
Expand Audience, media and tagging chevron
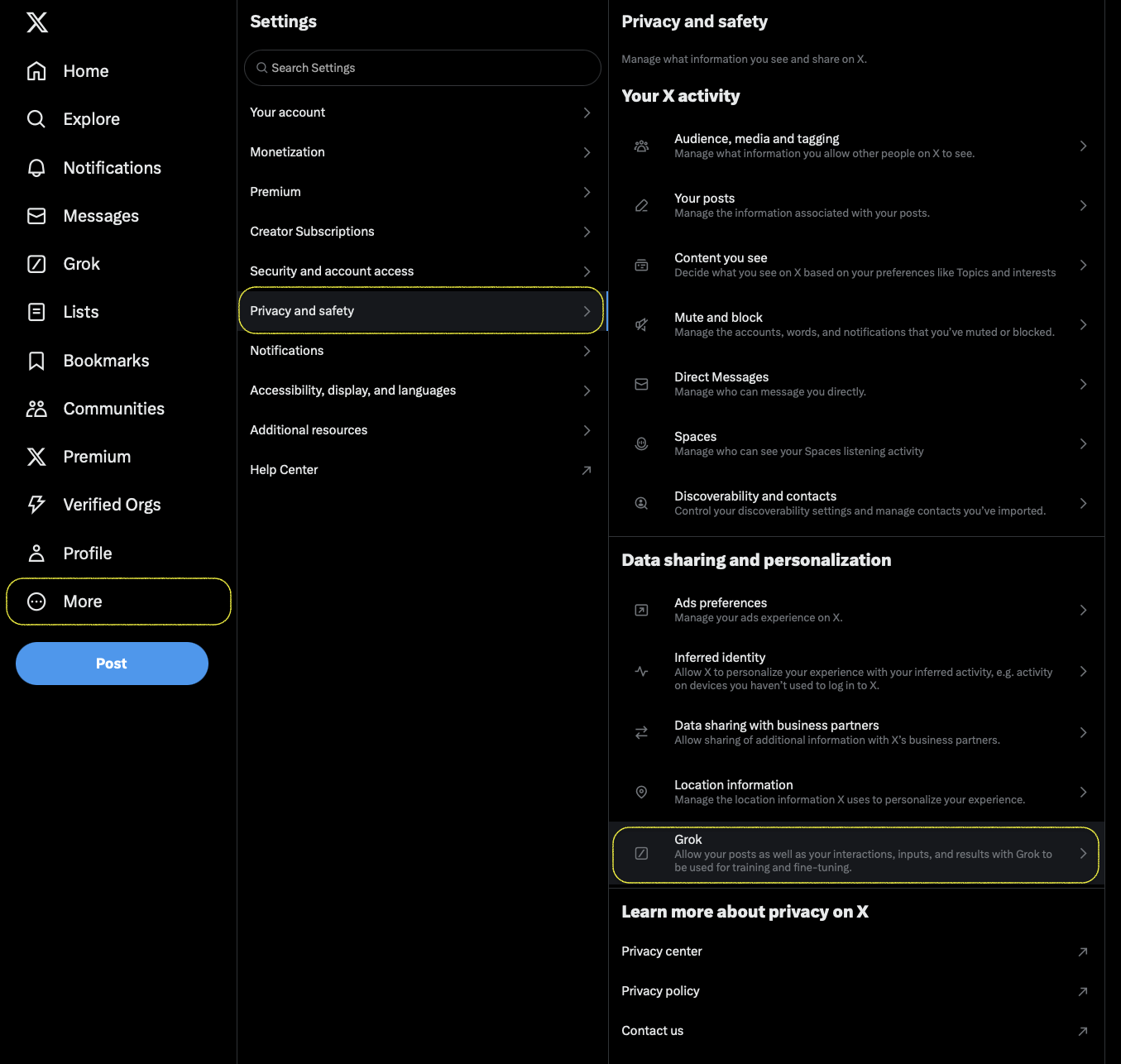pyautogui.click(x=1083, y=146)
